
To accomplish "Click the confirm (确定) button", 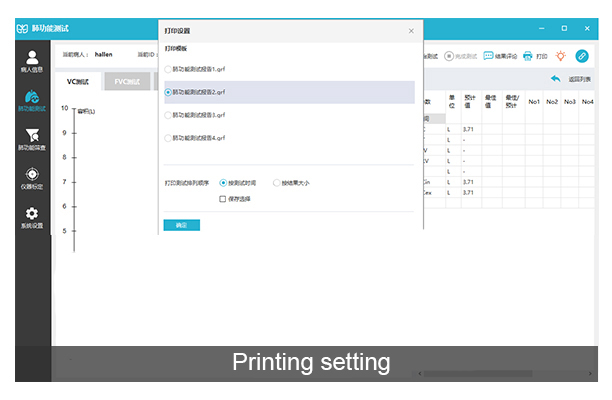I will coord(181,225).
